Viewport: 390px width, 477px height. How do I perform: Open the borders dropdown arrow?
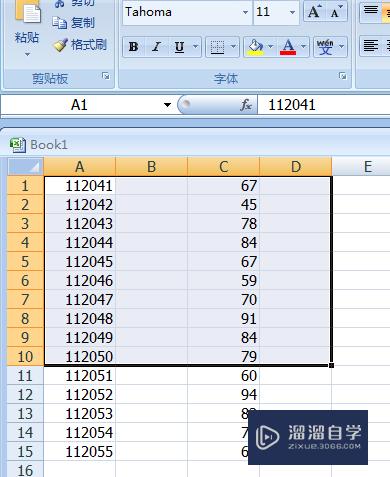pyautogui.click(x=233, y=47)
